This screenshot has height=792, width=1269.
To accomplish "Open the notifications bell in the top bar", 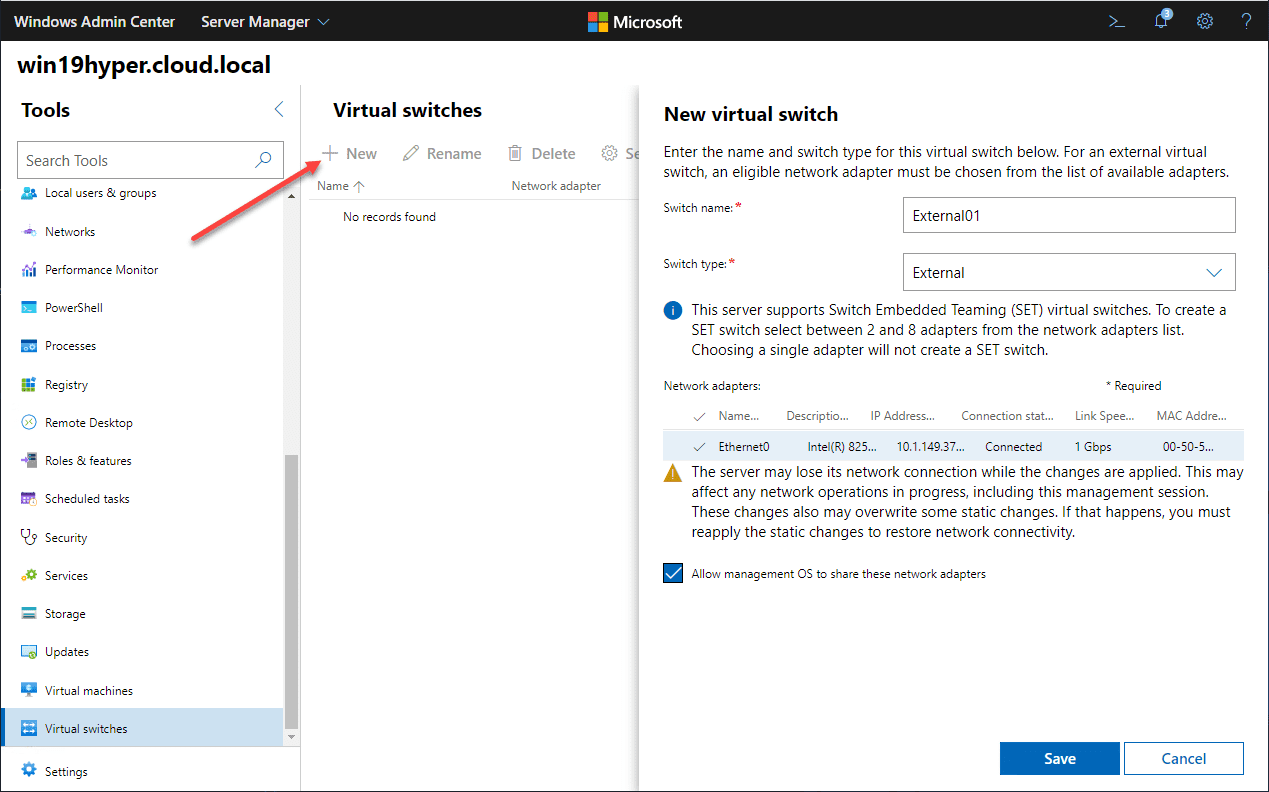I will point(1160,21).
